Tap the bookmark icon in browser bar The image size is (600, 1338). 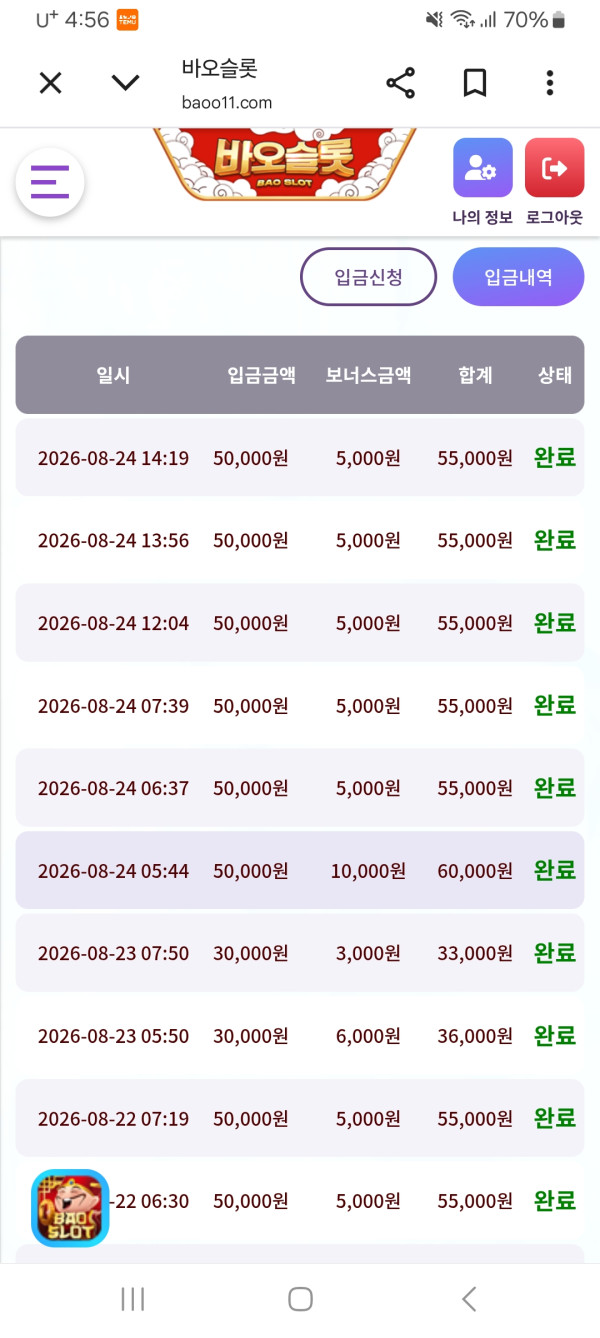pos(475,83)
